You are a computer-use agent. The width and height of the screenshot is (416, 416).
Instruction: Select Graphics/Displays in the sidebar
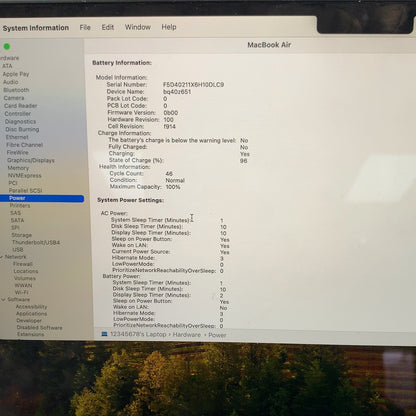click(x=31, y=160)
